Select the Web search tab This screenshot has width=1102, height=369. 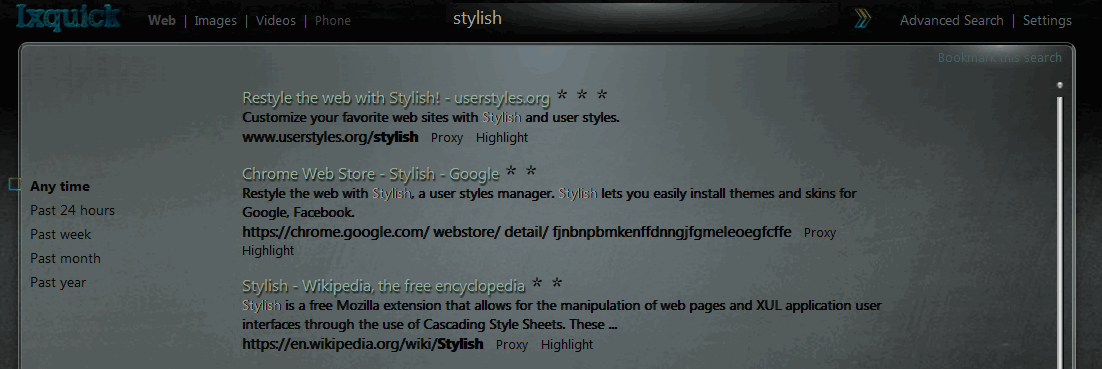[162, 20]
